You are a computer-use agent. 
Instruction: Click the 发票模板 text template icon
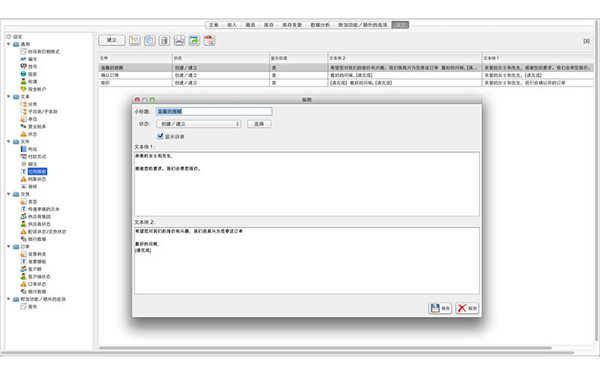(x=23, y=261)
